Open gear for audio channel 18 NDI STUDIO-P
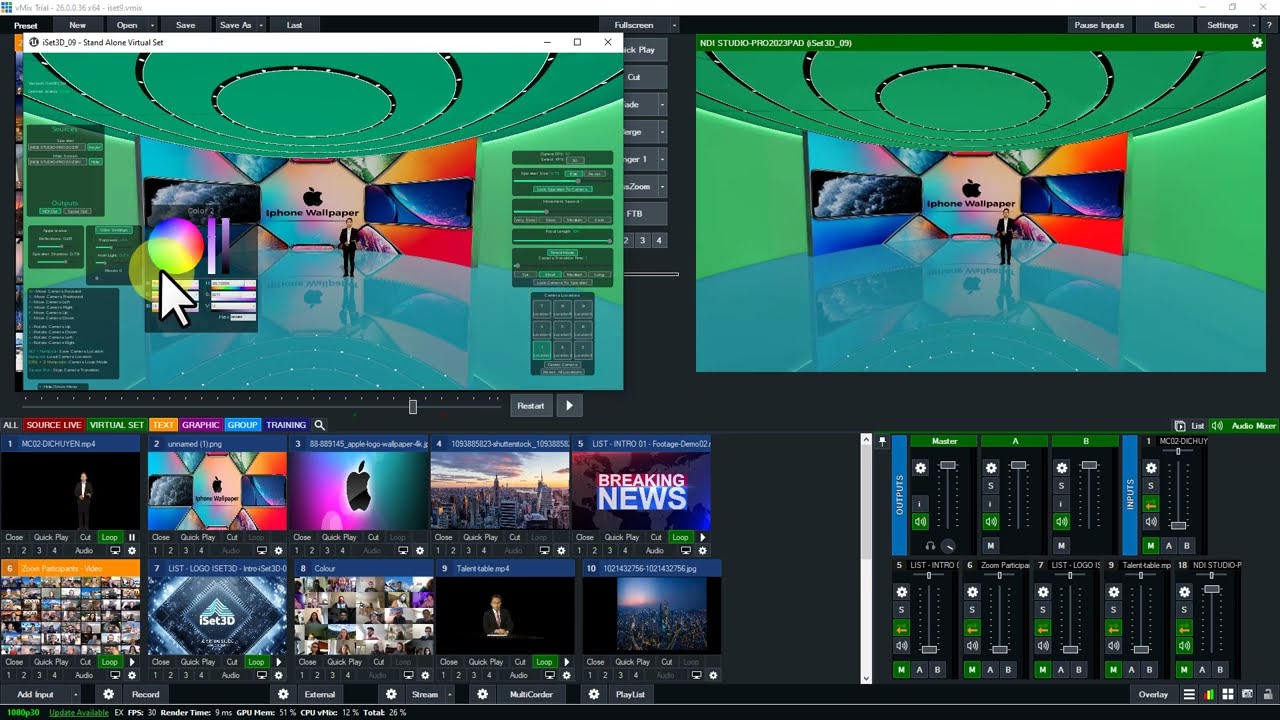 1185,592
